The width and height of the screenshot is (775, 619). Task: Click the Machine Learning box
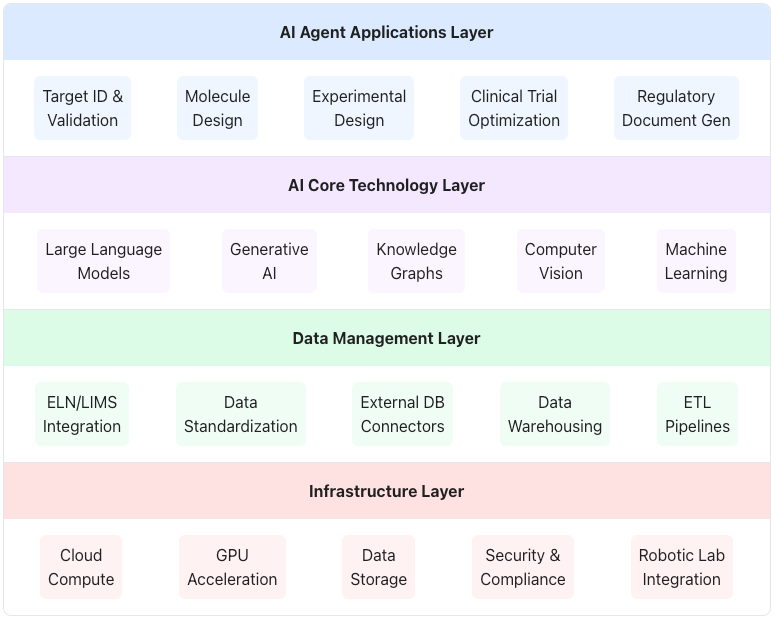tap(696, 261)
